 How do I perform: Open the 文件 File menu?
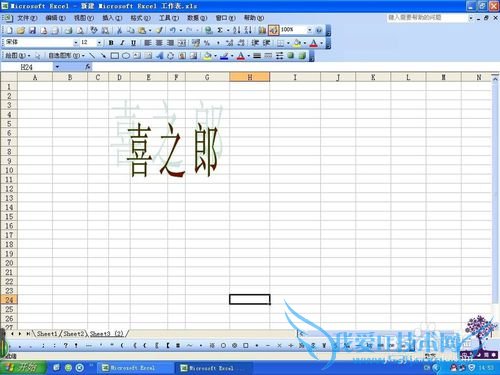point(27,18)
